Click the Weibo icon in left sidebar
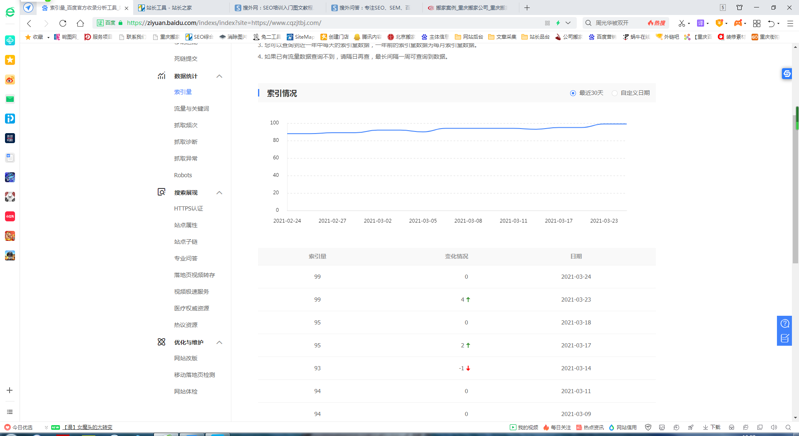Viewport: 799px width, 436px height. [10, 80]
